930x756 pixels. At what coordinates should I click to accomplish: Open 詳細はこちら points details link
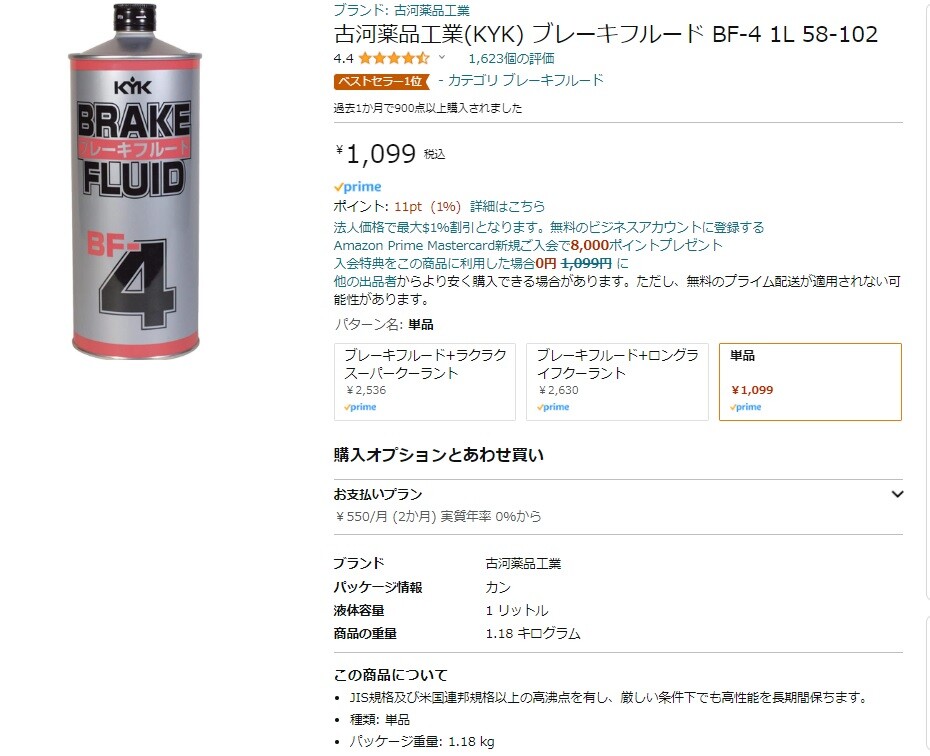[507, 206]
